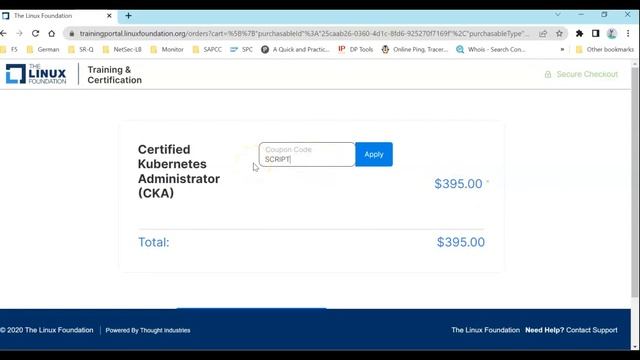Apply the coupon code
Screen dimensions: 640x360
374,154
